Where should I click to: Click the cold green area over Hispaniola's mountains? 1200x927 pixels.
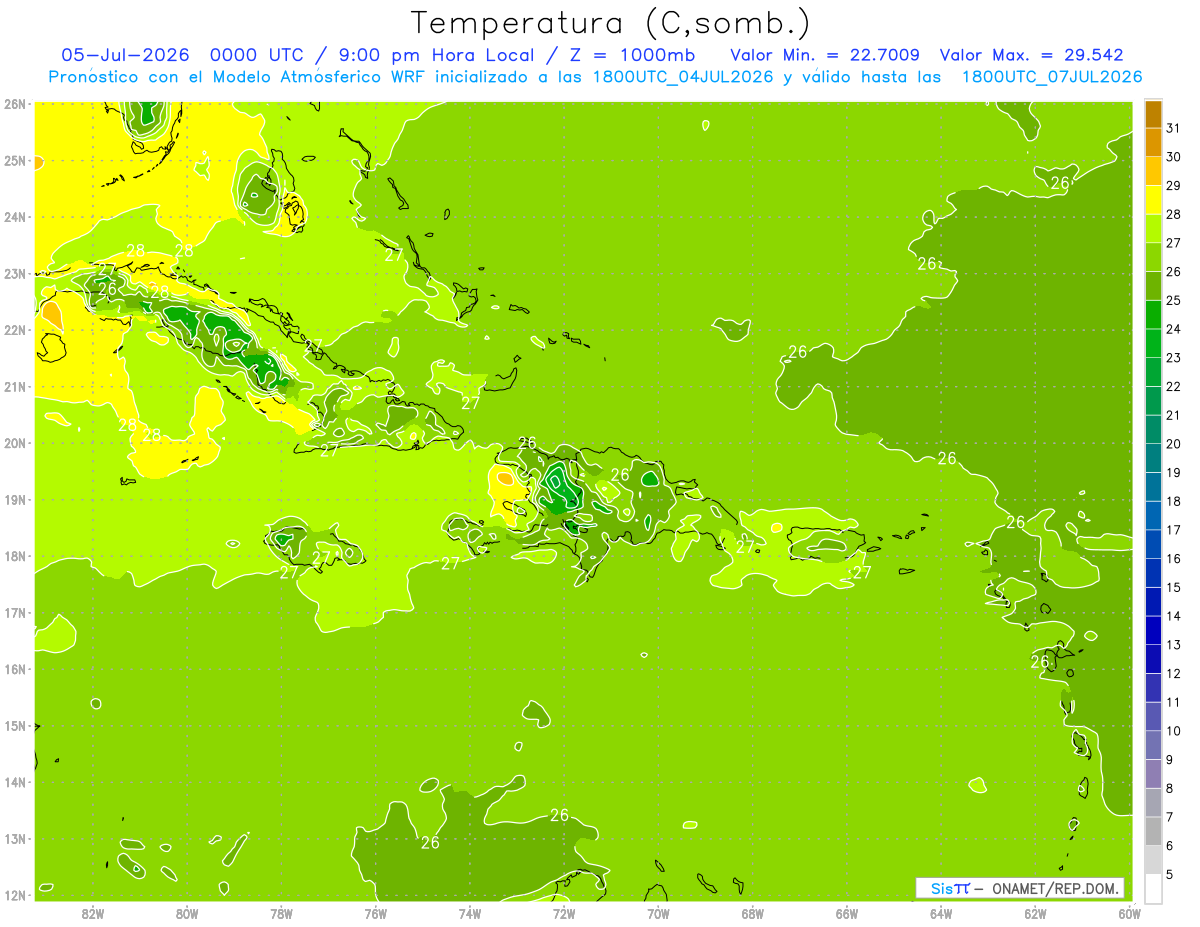pyautogui.click(x=560, y=487)
